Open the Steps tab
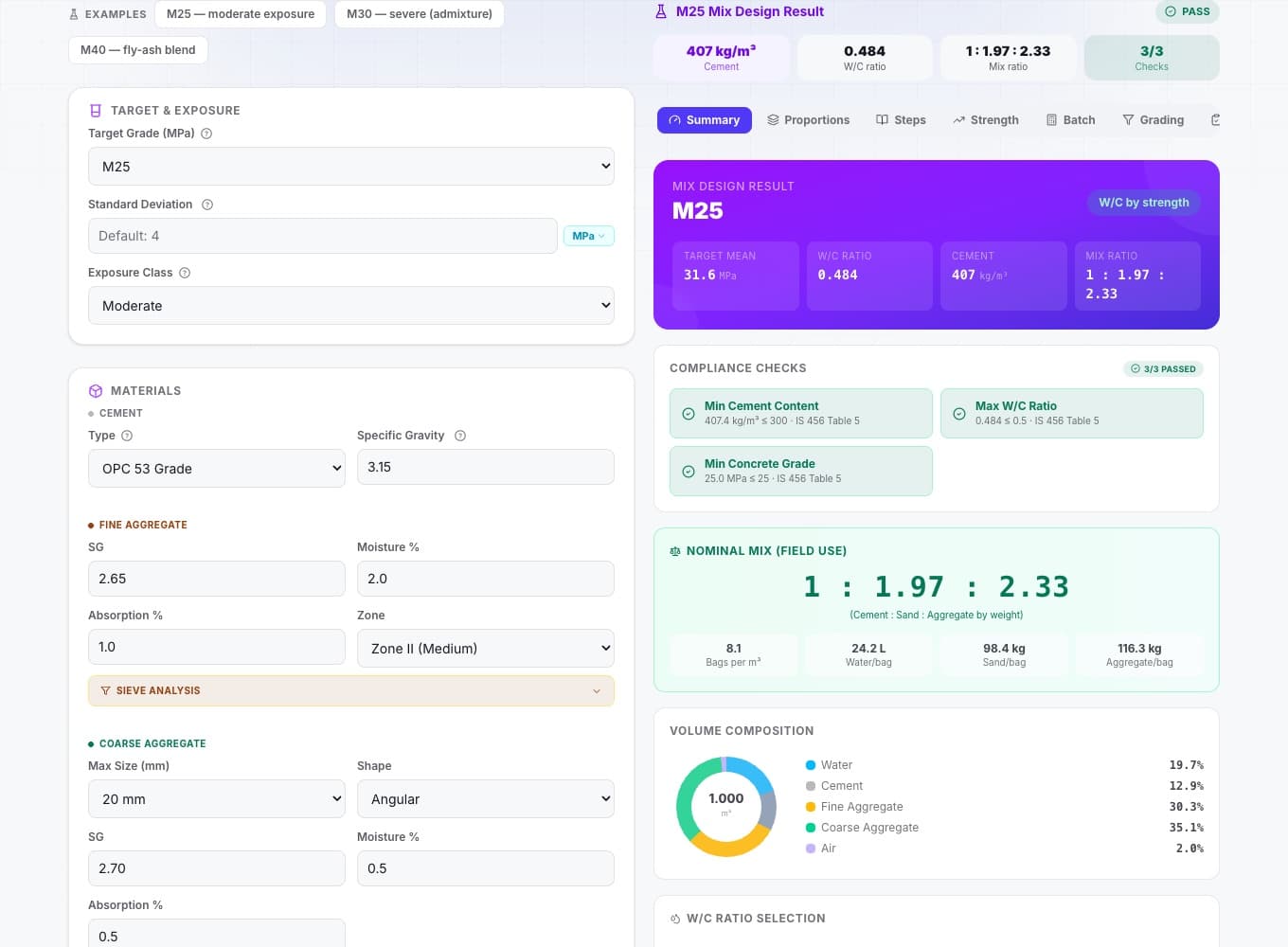The width and height of the screenshot is (1288, 947). click(x=901, y=120)
